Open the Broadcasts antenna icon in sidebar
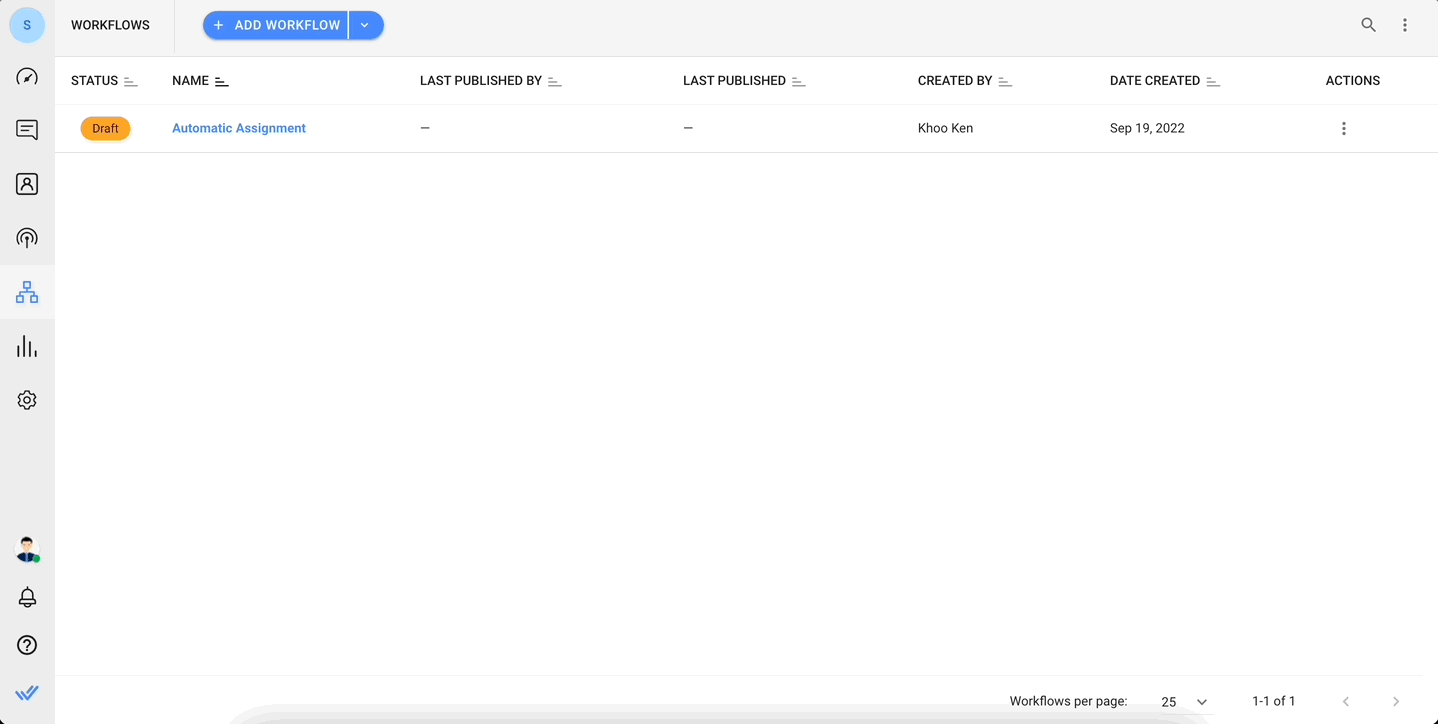Screen dimensions: 1438x724 pyautogui.click(x=27, y=238)
